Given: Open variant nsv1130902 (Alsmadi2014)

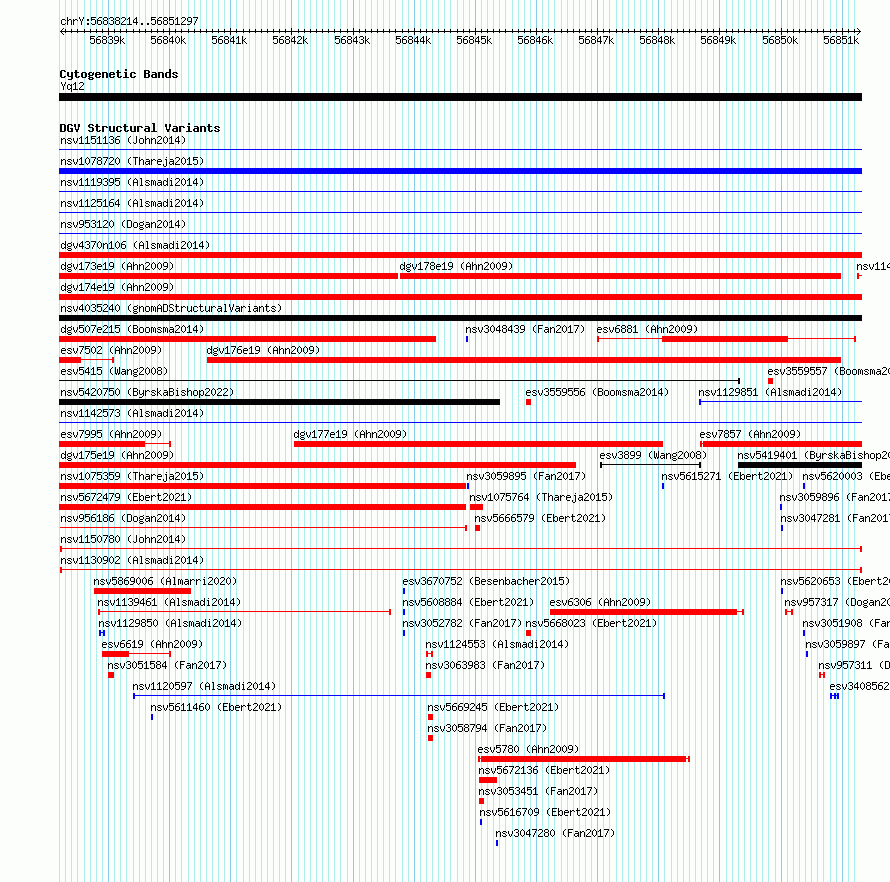Looking at the screenshot, I should (x=132, y=560).
